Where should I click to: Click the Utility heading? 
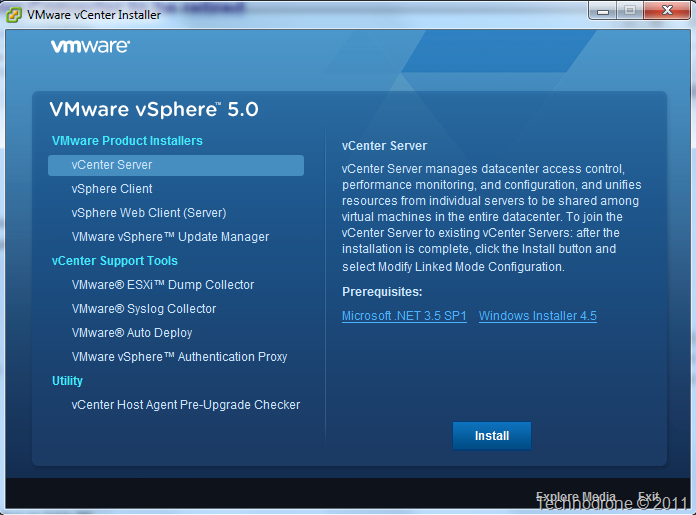point(67,381)
